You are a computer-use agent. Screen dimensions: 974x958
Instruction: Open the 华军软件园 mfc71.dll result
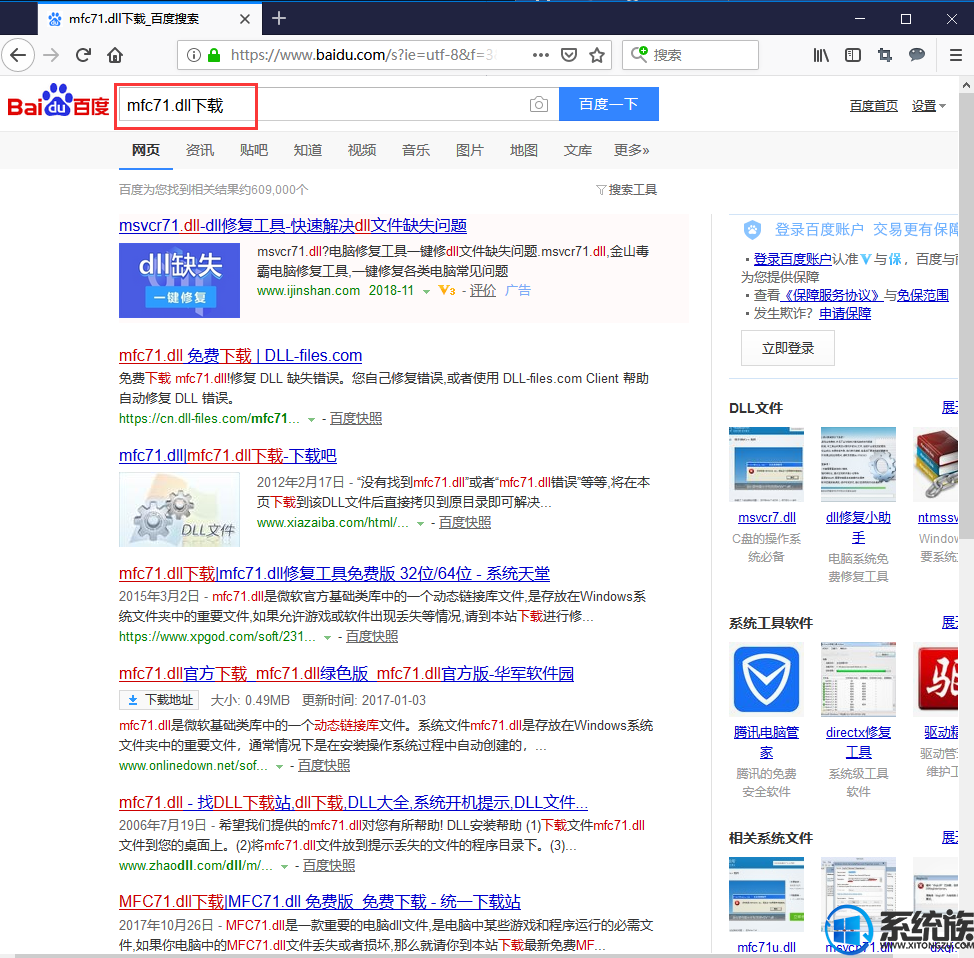[347, 673]
